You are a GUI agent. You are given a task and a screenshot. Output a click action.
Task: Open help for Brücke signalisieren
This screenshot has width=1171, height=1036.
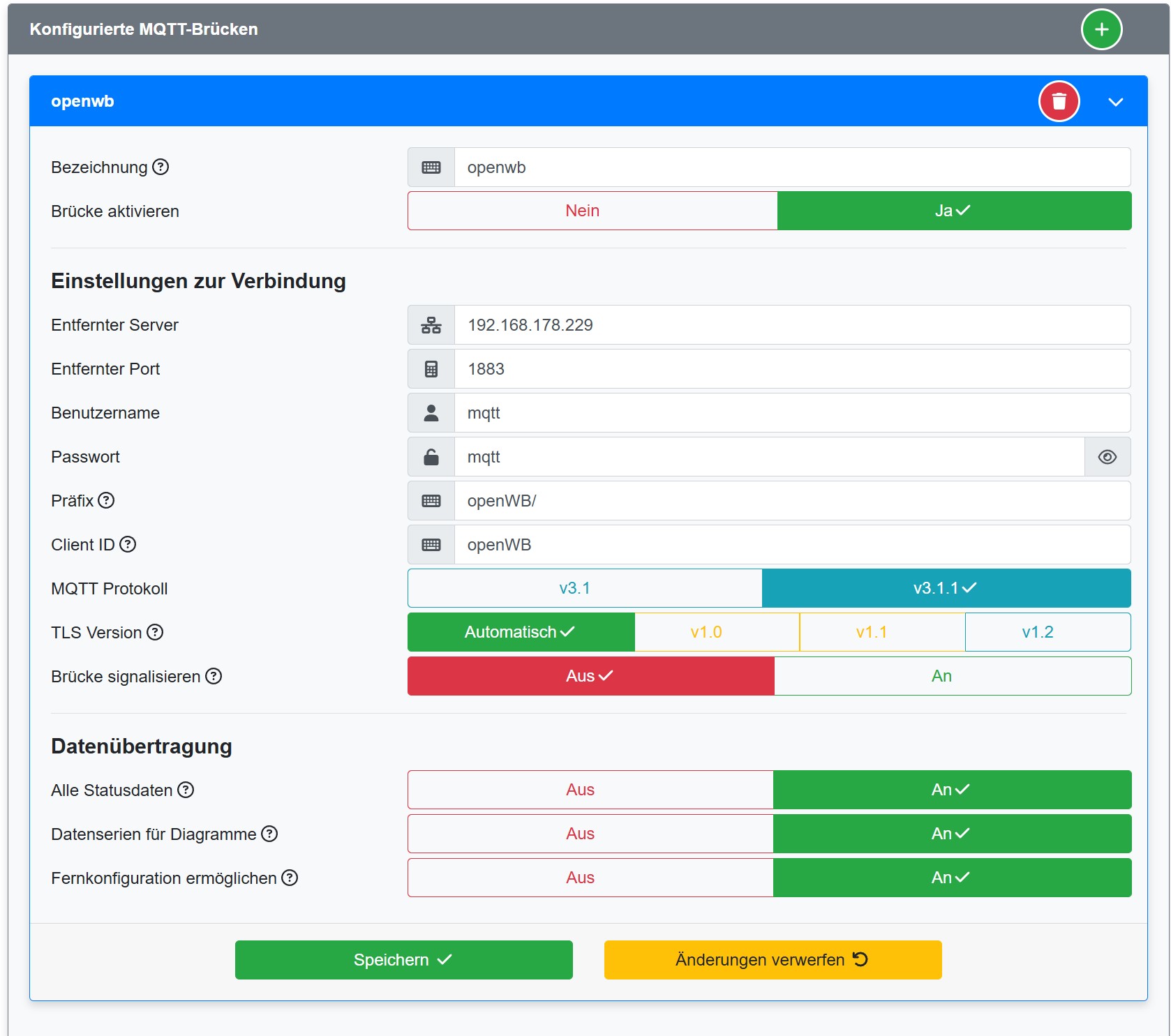[214, 677]
